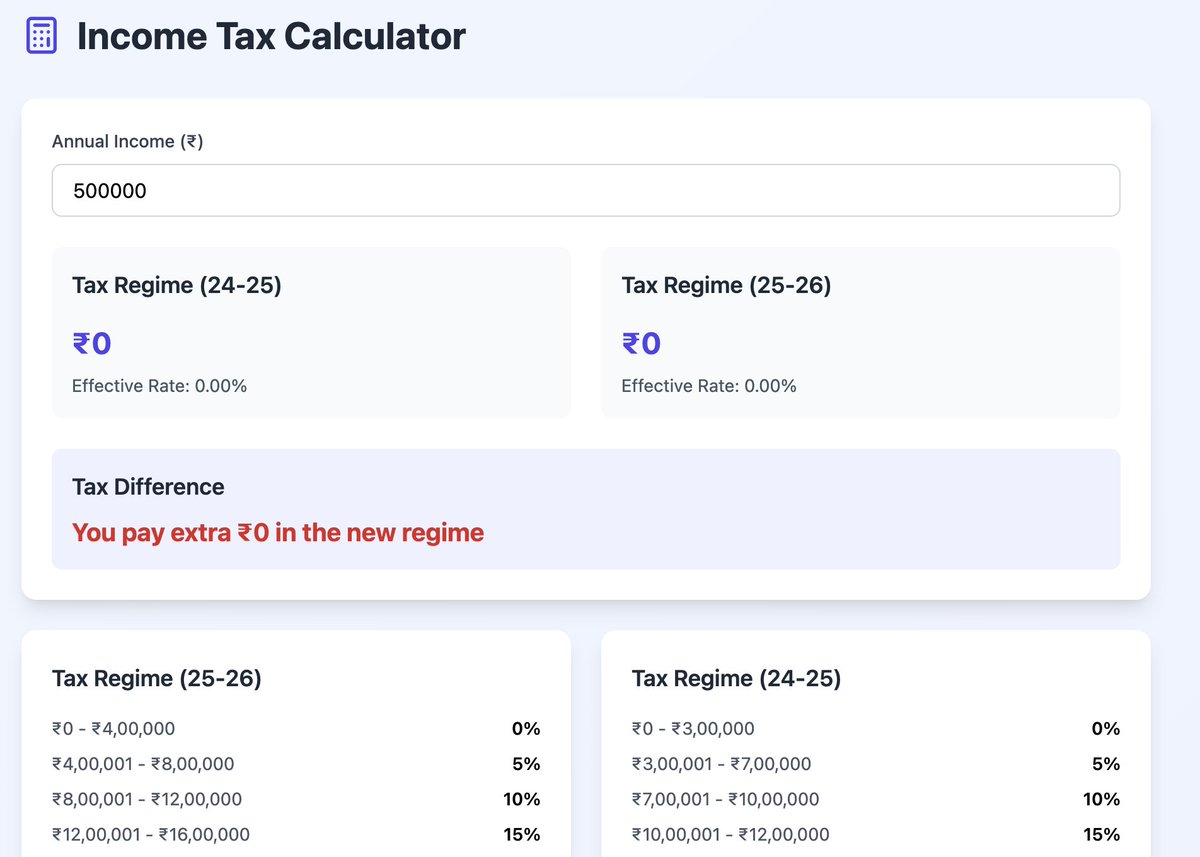Click the Tax Difference heading
Viewport: 1200px width, 857px height.
(x=148, y=487)
